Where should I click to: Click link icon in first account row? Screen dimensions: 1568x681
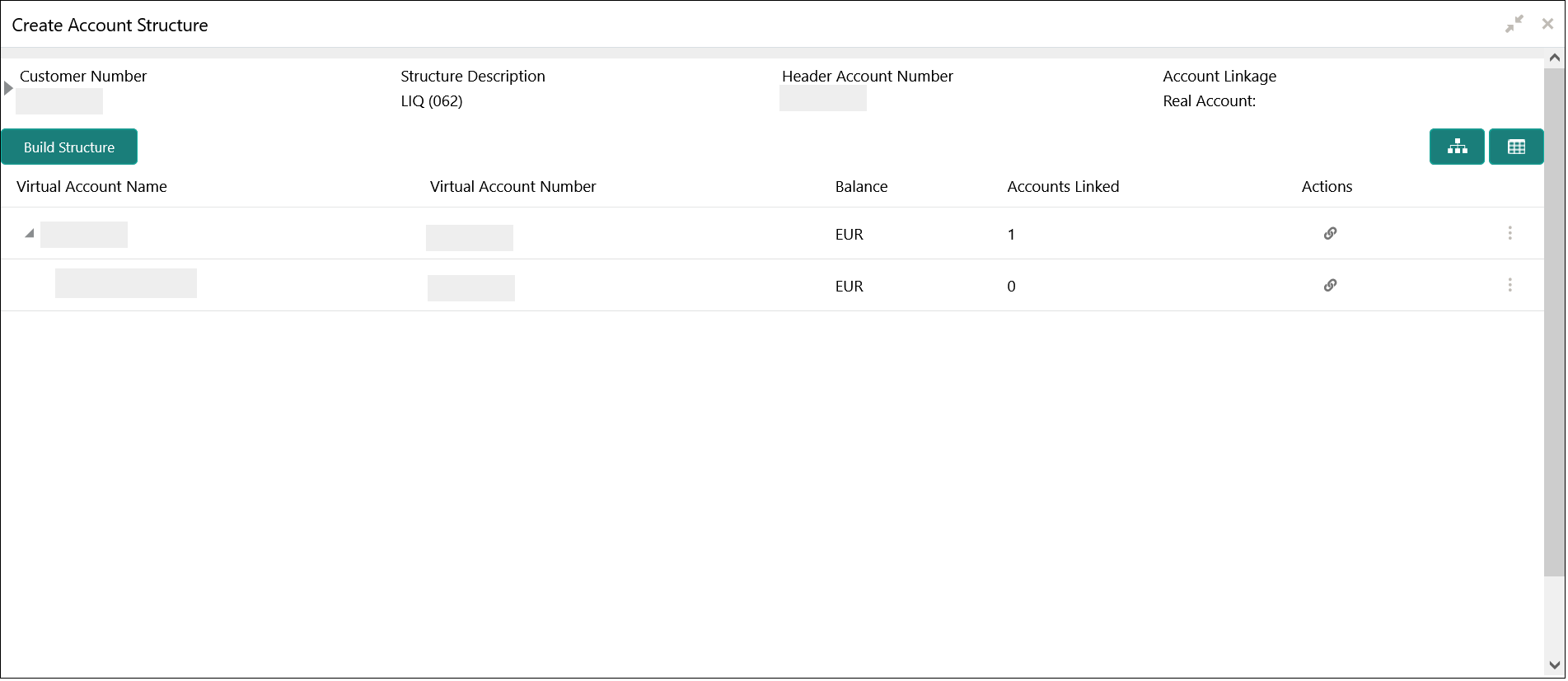1330,234
